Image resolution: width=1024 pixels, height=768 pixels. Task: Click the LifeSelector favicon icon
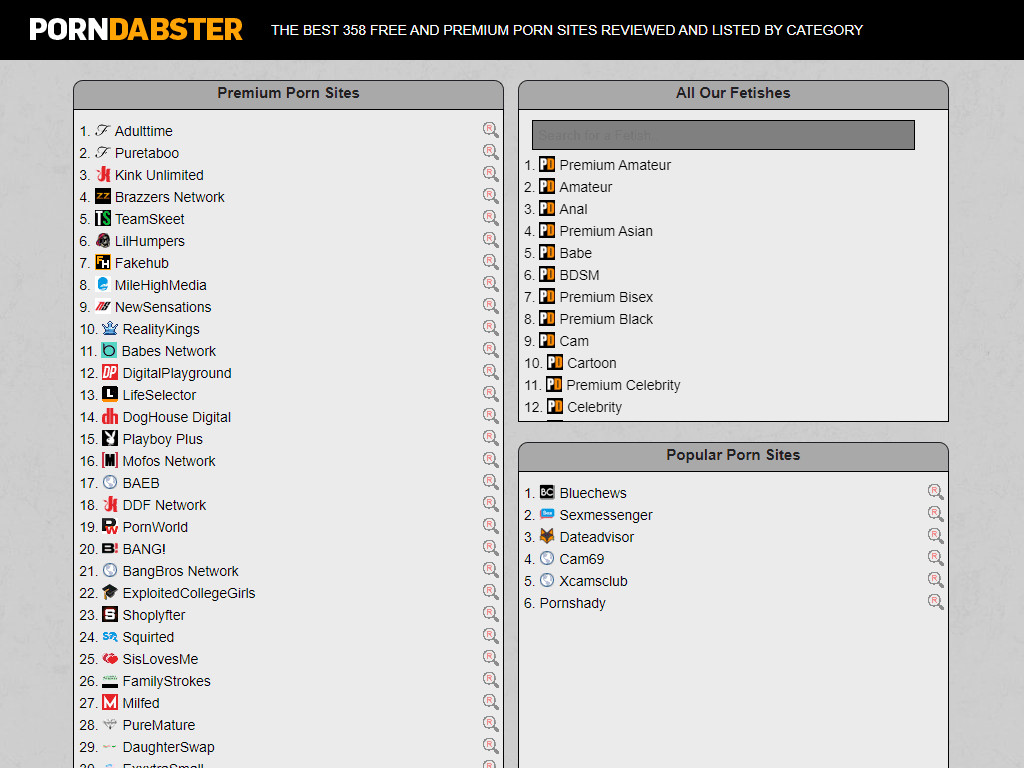click(110, 395)
